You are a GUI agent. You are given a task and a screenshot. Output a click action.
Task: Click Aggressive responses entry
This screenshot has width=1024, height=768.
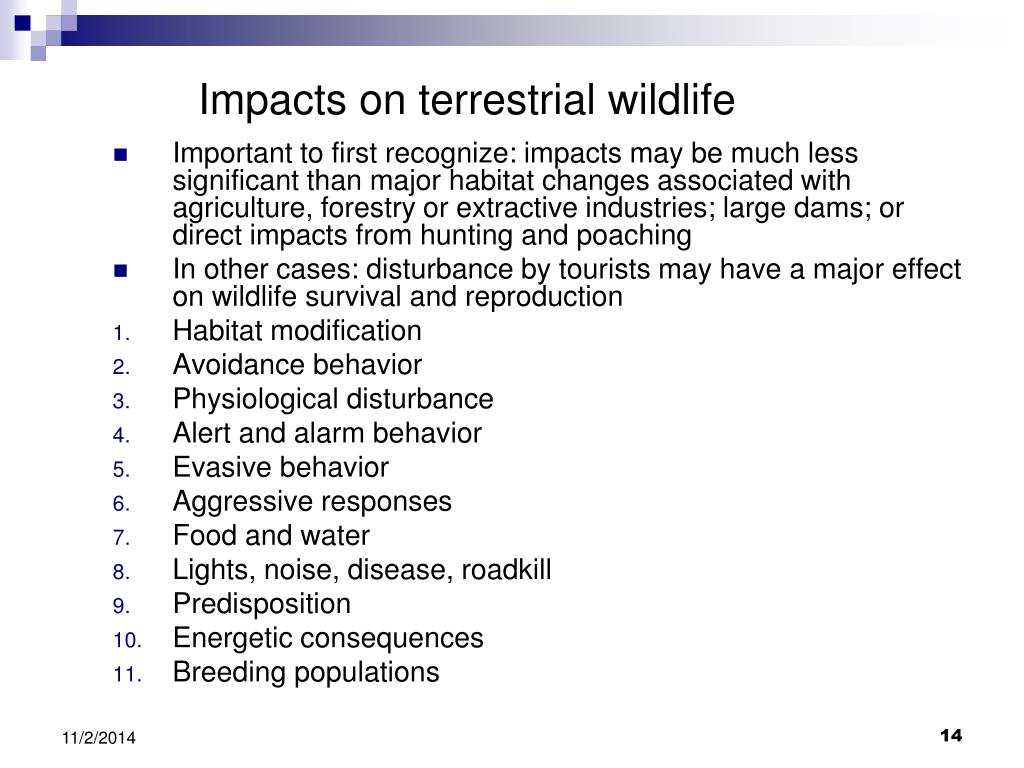click(x=312, y=502)
